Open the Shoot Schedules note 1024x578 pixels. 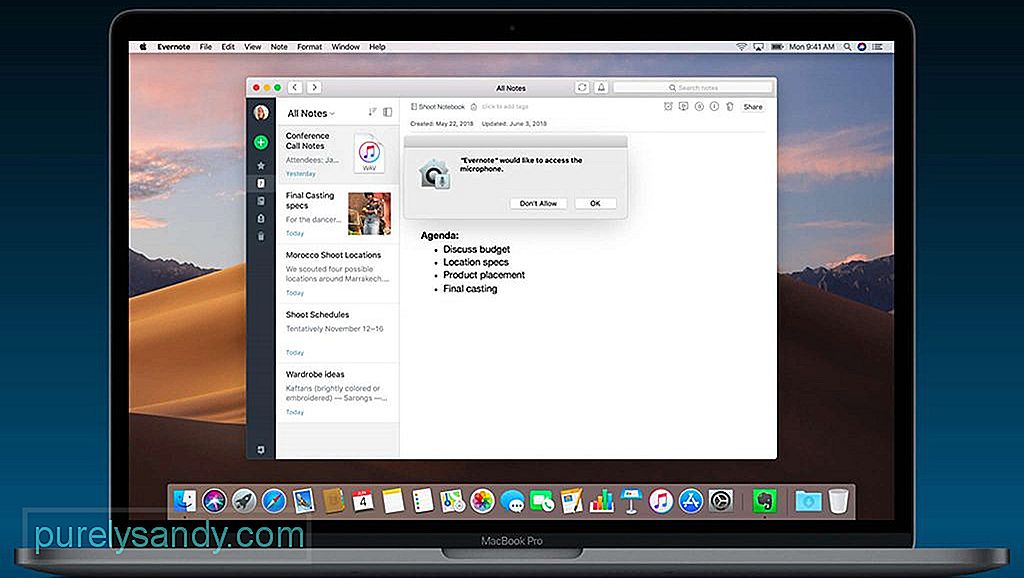tap(338, 333)
